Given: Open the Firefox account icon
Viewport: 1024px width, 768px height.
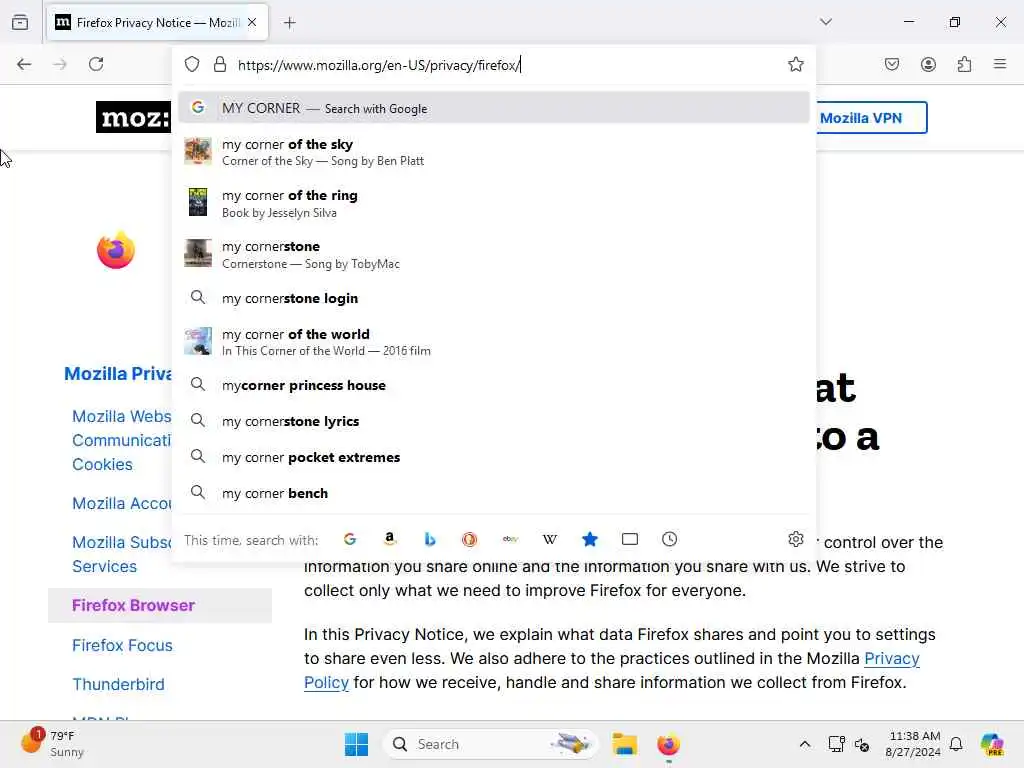Looking at the screenshot, I should click(928, 64).
